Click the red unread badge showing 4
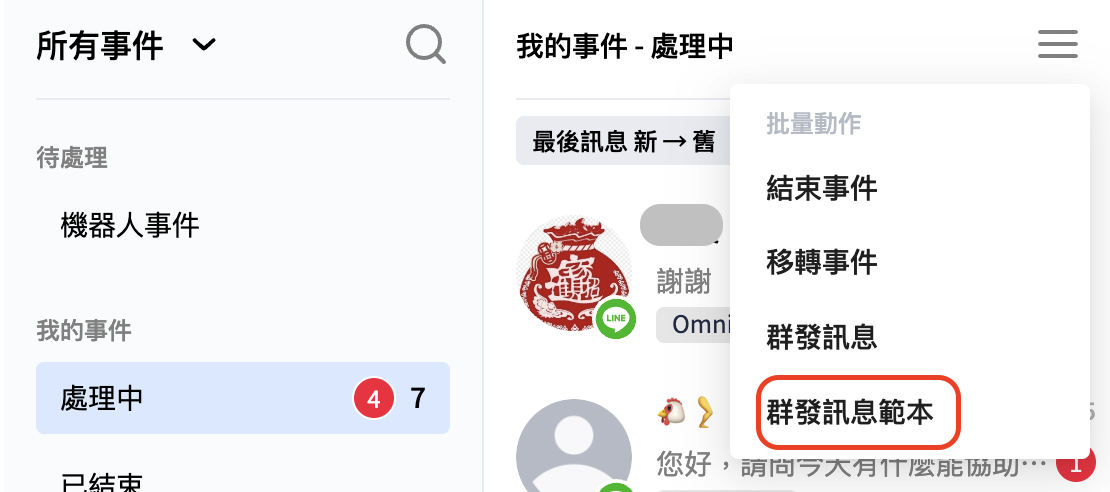Image resolution: width=1110 pixels, height=492 pixels. [x=373, y=399]
